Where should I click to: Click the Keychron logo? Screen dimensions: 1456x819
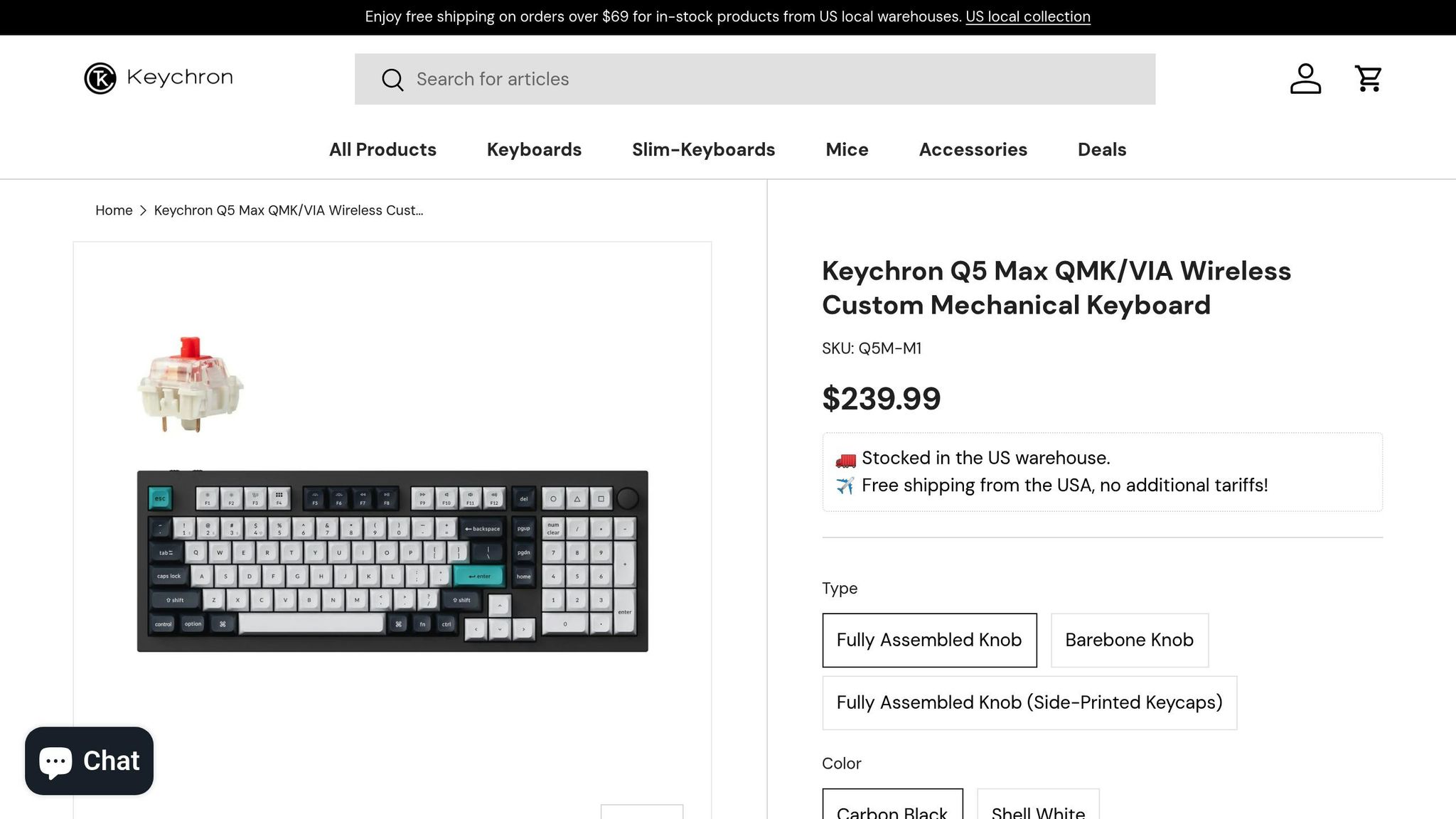pyautogui.click(x=158, y=78)
